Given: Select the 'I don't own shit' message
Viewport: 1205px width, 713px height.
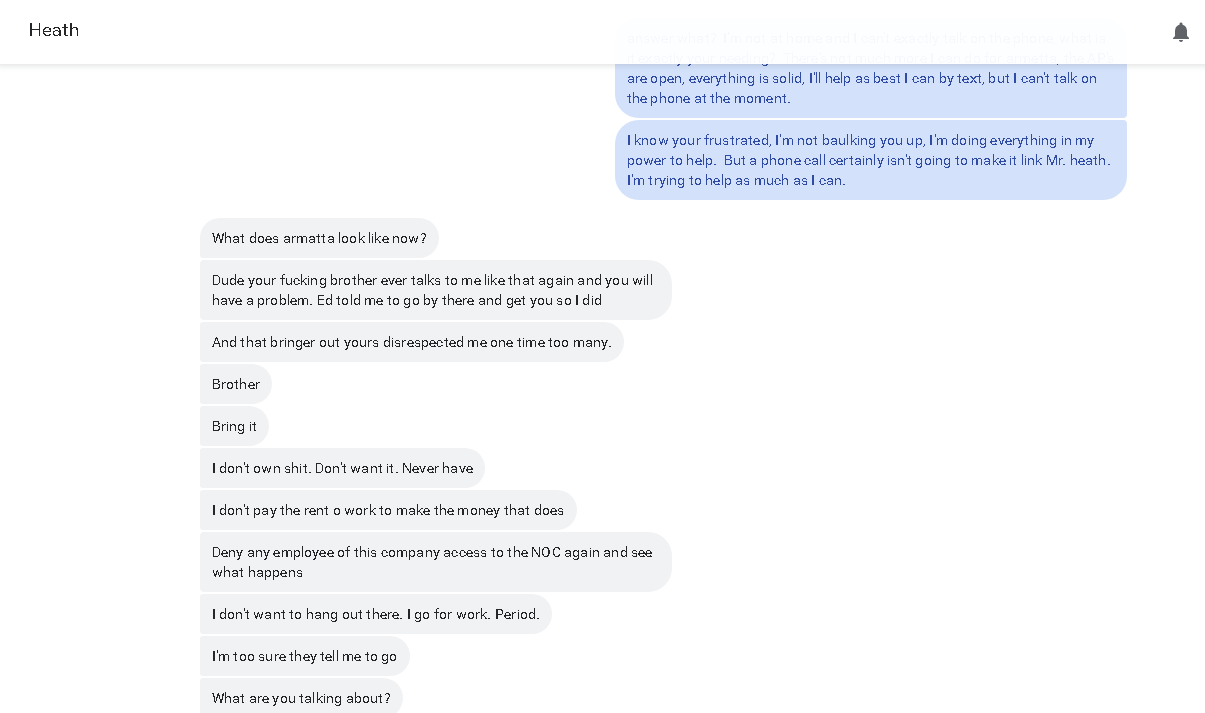Looking at the screenshot, I should point(342,468).
